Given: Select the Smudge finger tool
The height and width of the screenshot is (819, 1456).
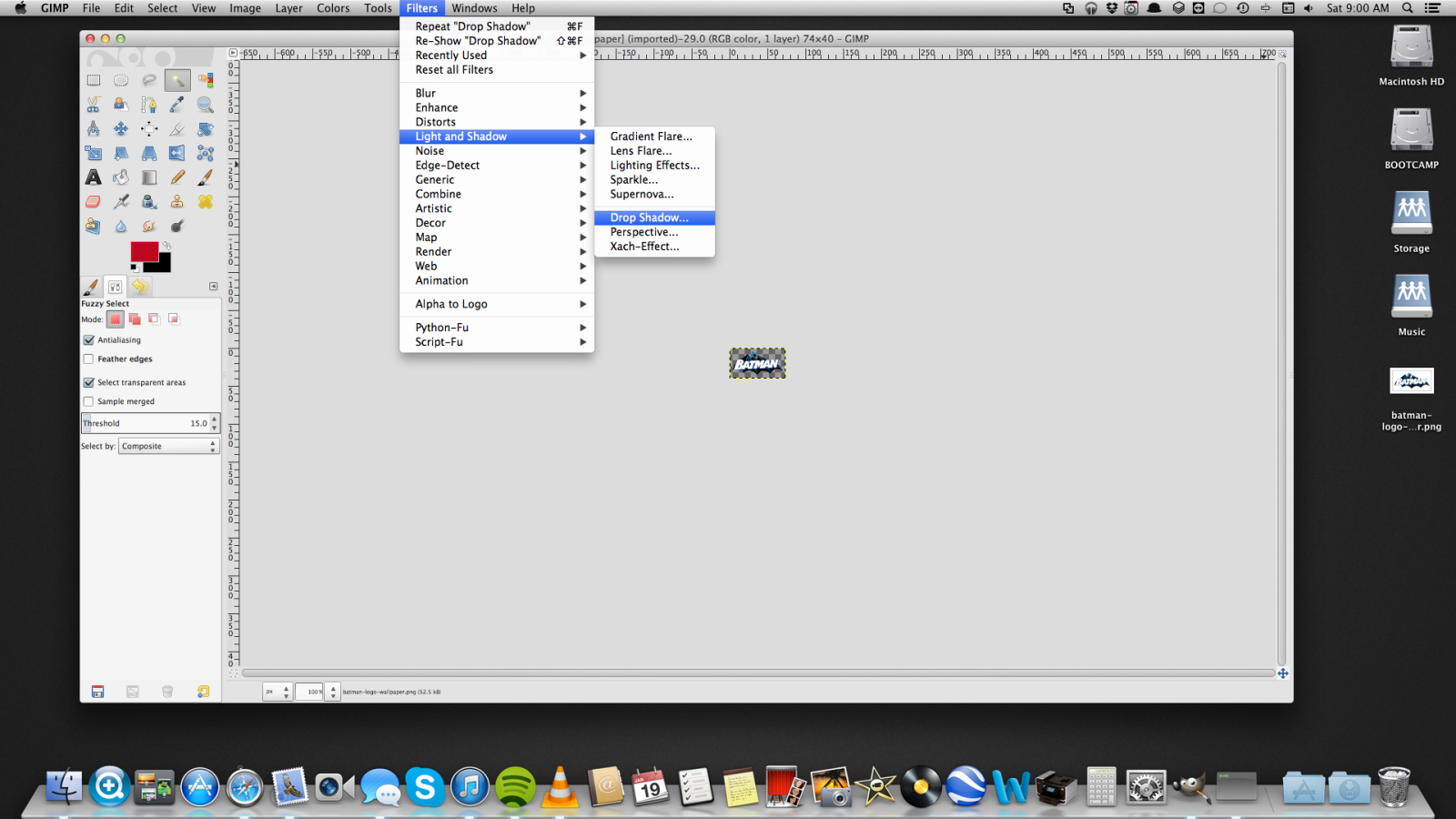Looking at the screenshot, I should pos(149,226).
